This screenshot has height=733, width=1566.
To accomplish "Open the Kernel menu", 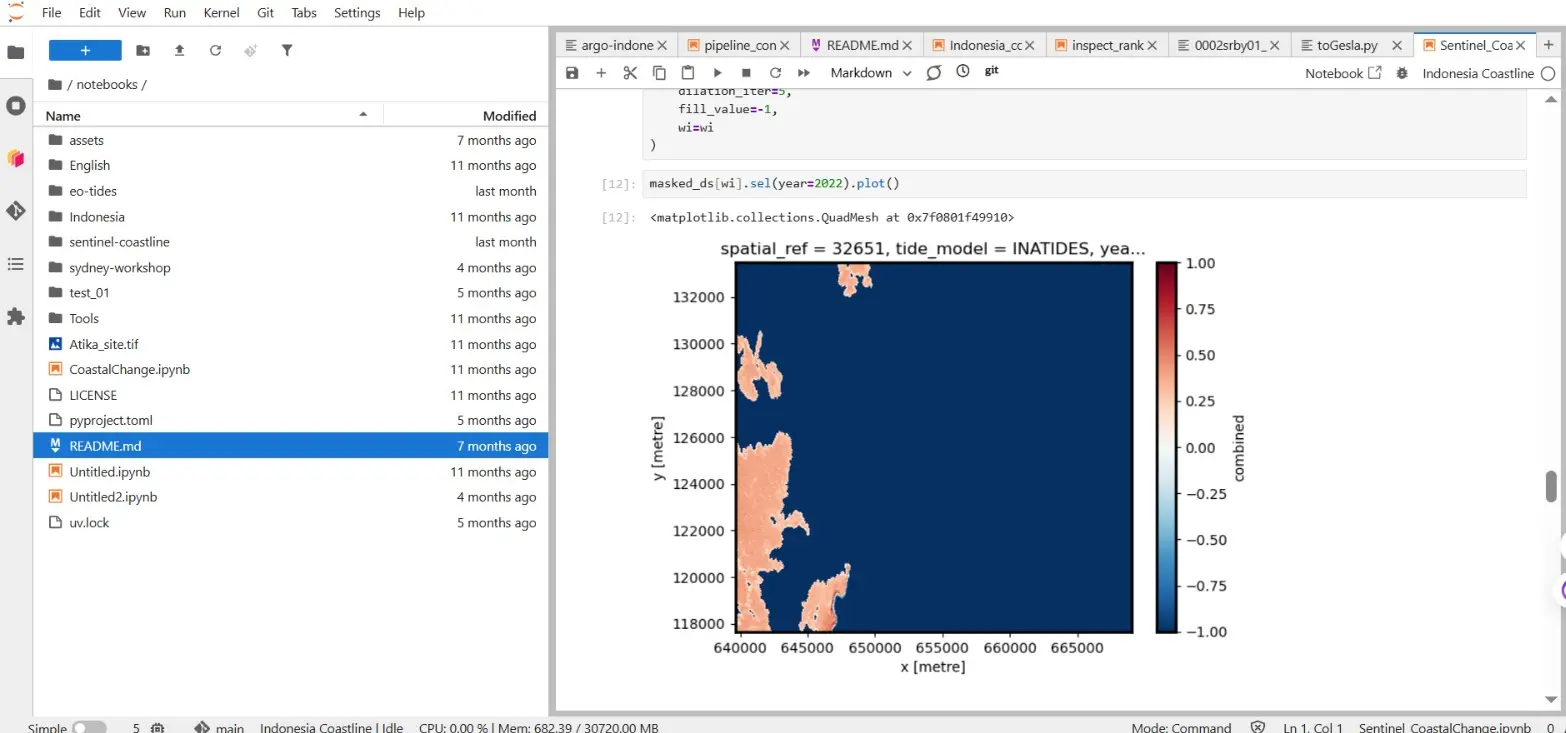I will pyautogui.click(x=221, y=13).
